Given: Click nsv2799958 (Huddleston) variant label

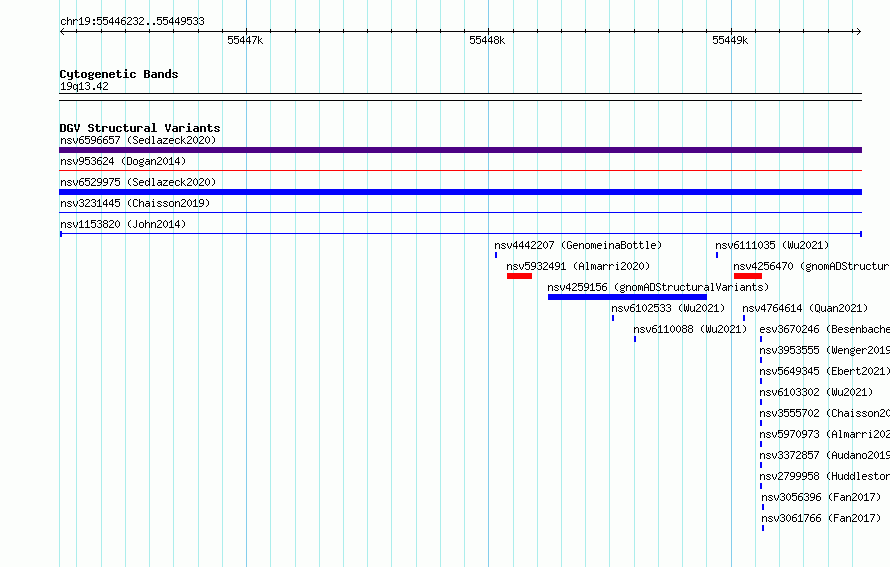Looking at the screenshot, I should (x=825, y=476).
